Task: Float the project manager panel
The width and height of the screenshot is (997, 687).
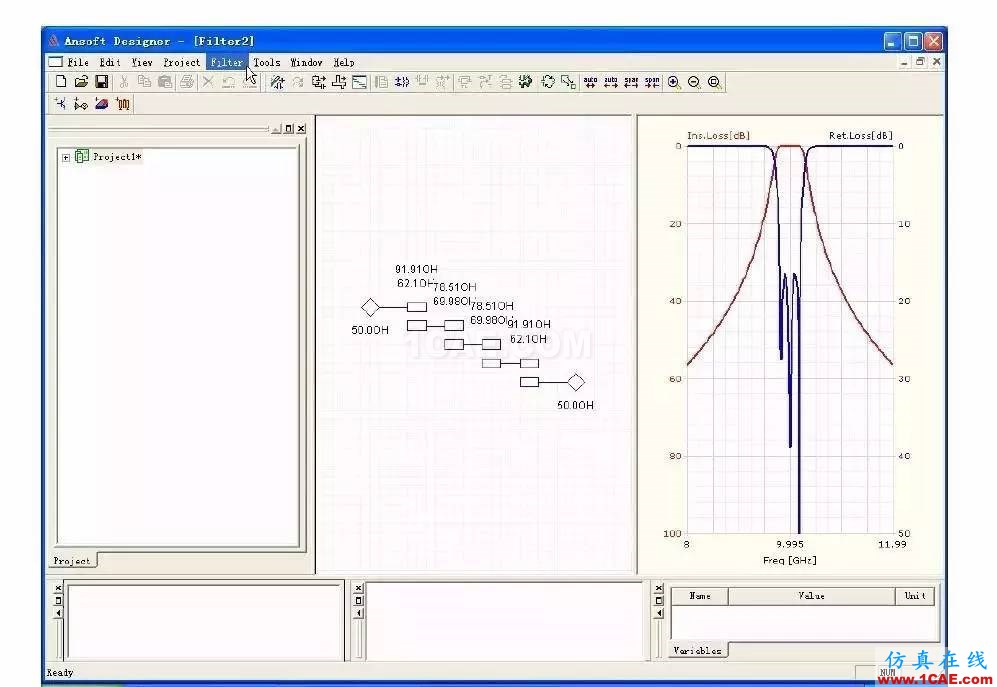Action: tap(289, 128)
